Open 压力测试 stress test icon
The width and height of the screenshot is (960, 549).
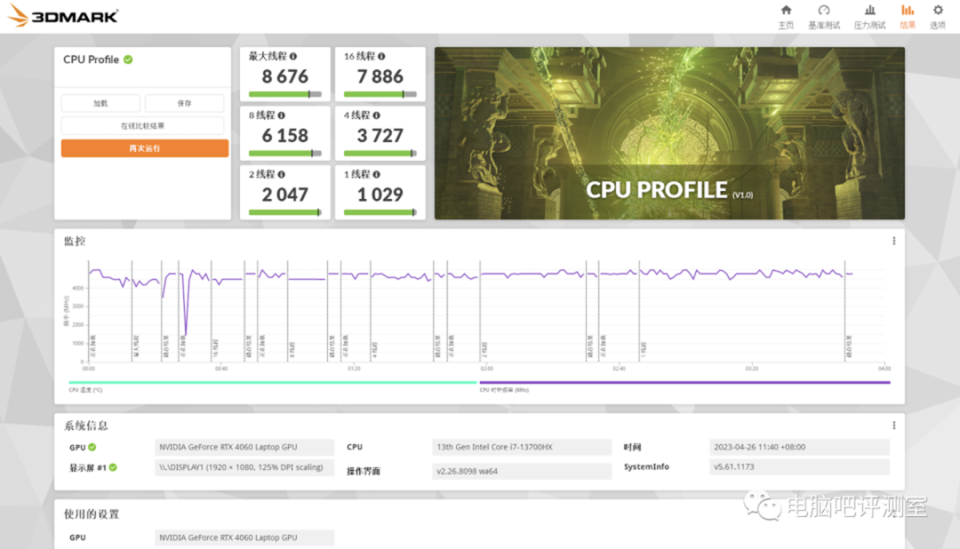click(x=870, y=10)
